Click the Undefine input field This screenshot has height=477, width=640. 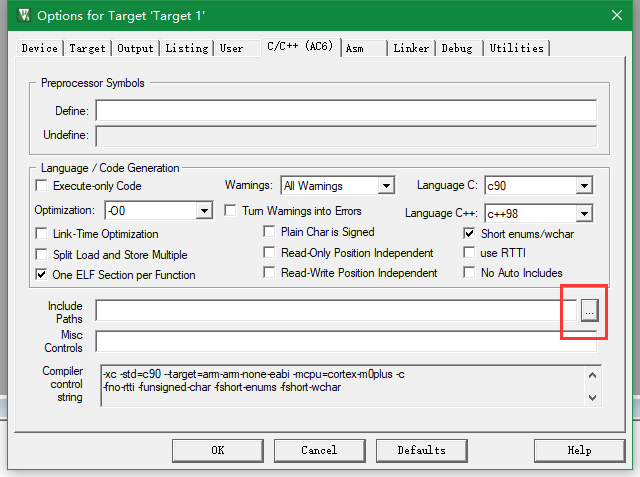346,136
